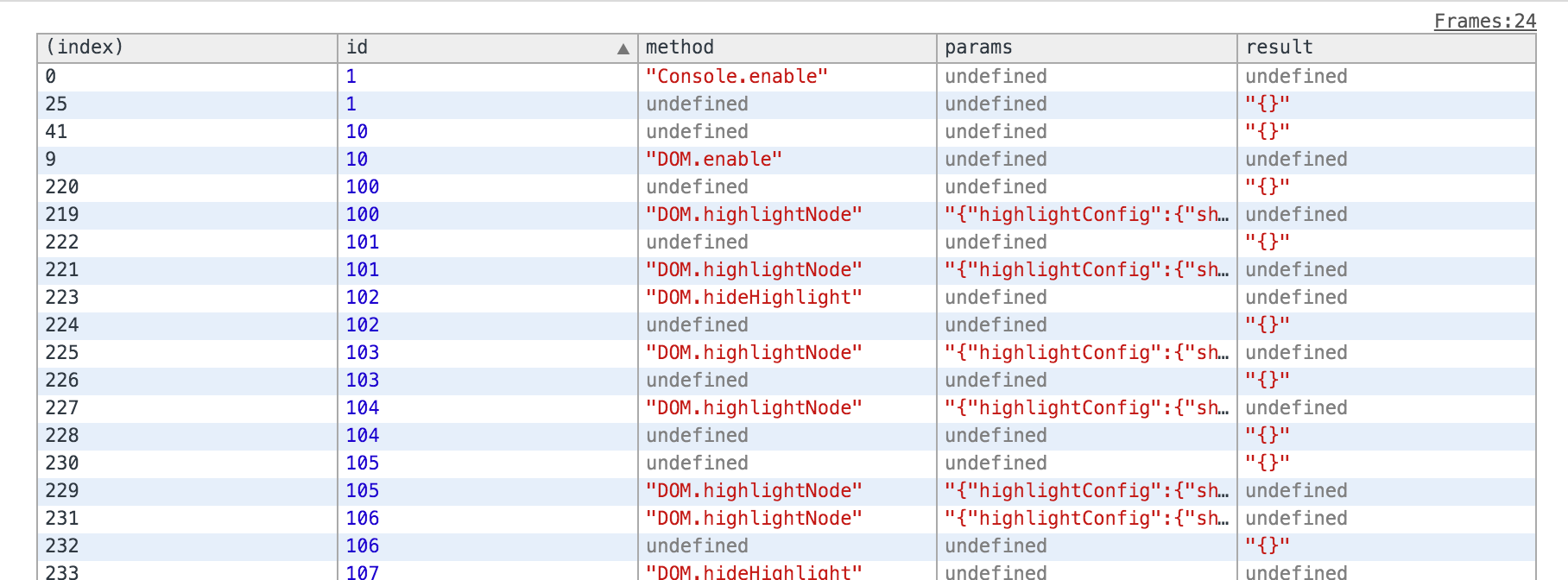Click the sort arrow in id column

pyautogui.click(x=623, y=49)
